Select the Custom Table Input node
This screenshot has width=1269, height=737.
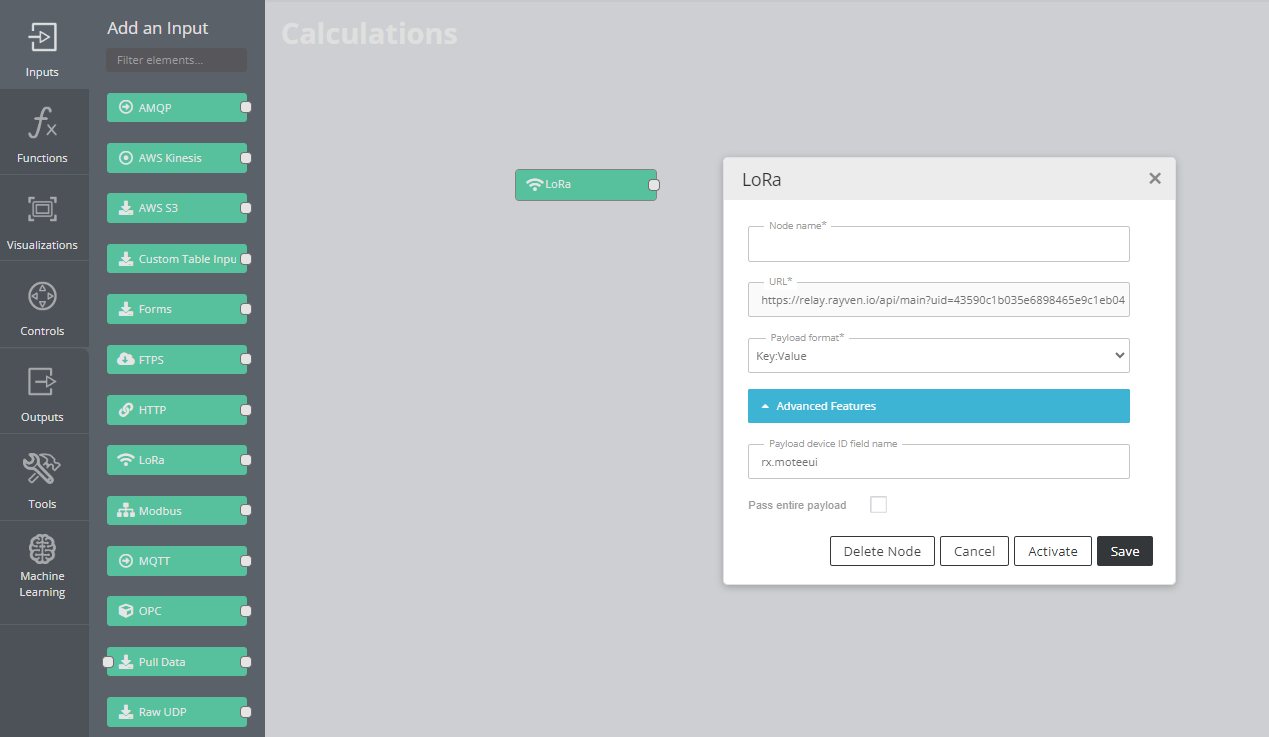click(177, 259)
